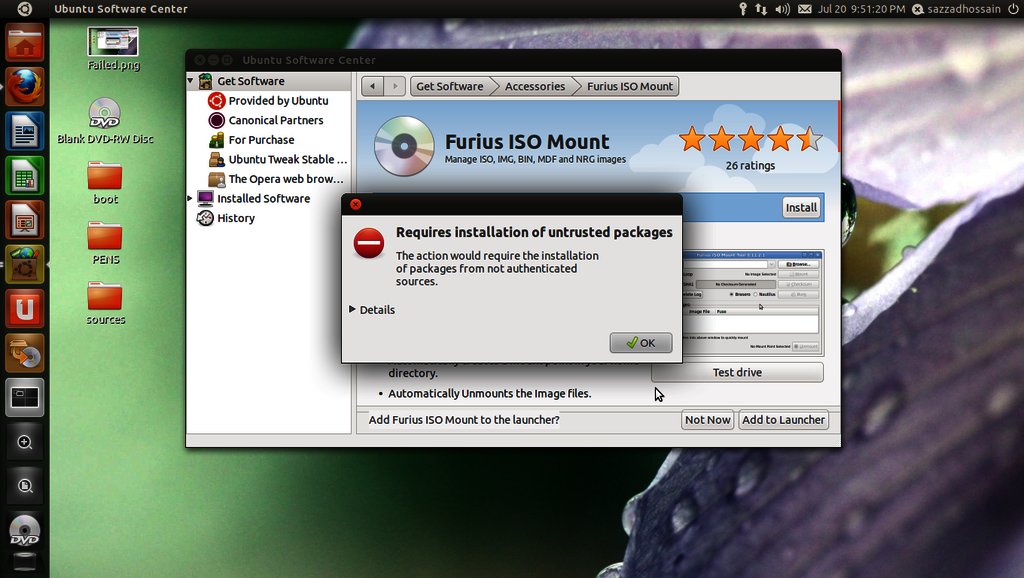Click the Ubuntu One launcher icon
The image size is (1024, 578).
coord(25,307)
